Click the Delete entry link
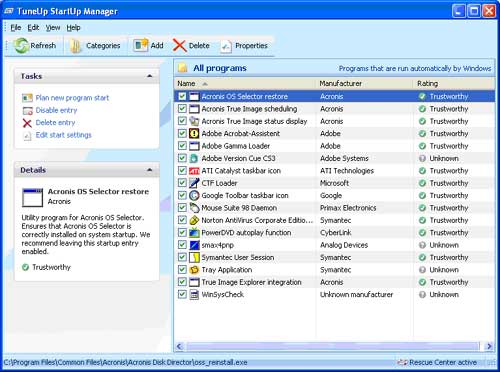This screenshot has height=372, width=500. coord(55,123)
